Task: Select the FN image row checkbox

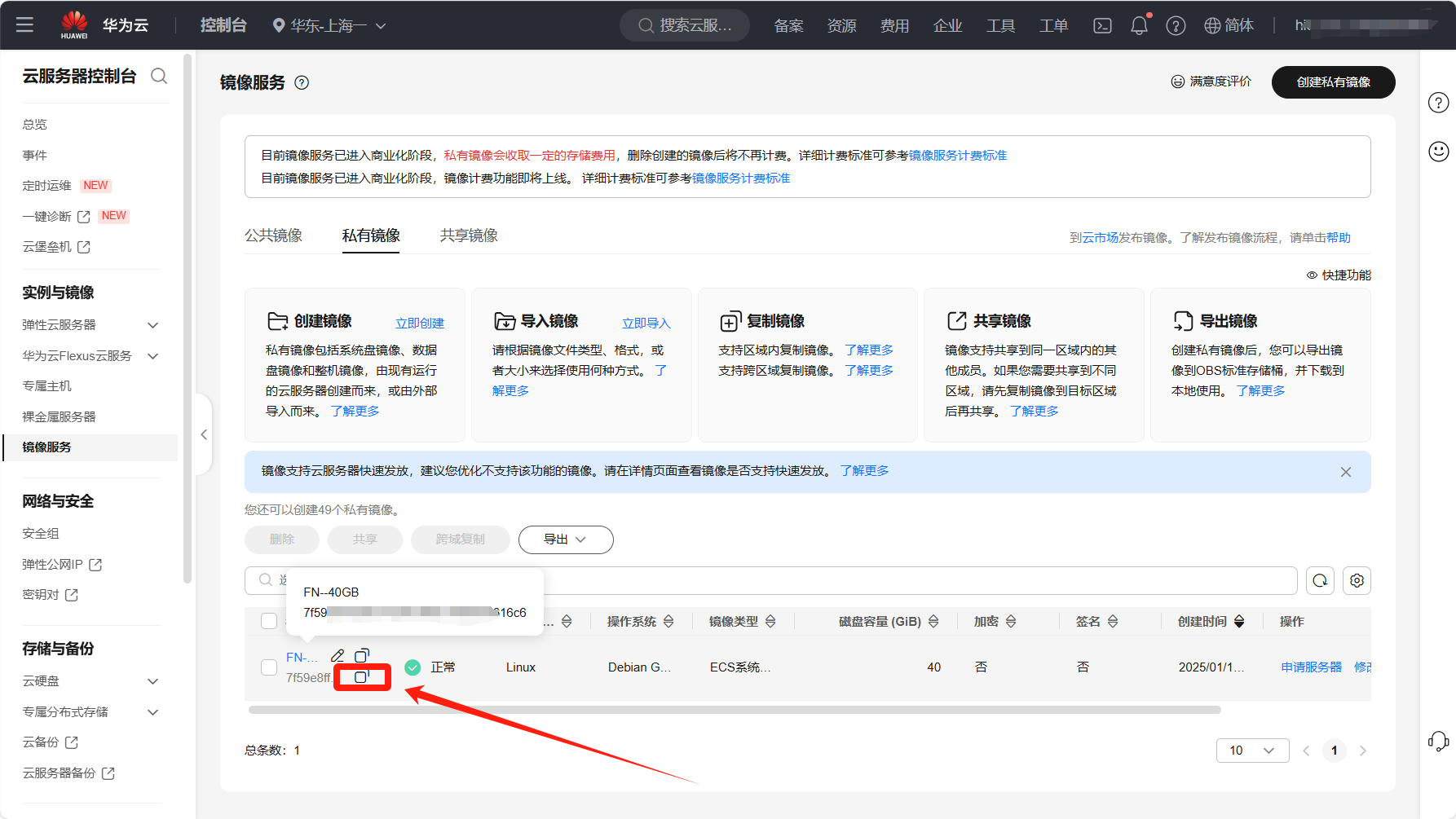Action: point(269,667)
